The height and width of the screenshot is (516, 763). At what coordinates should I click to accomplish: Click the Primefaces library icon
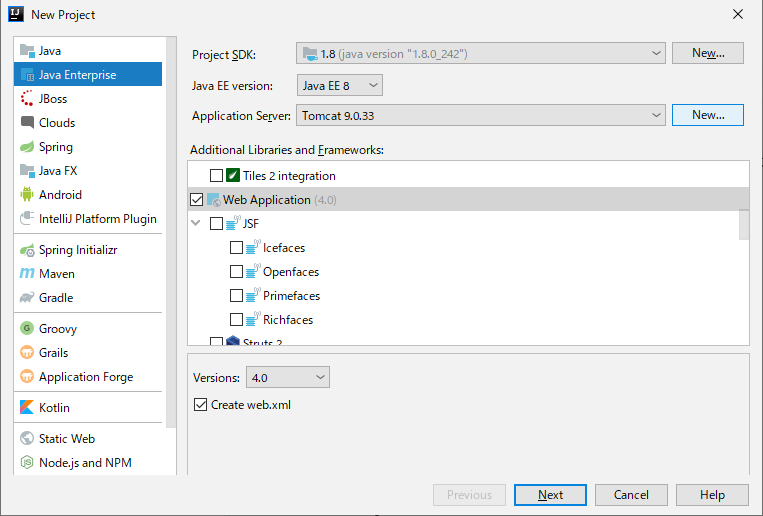pos(253,295)
